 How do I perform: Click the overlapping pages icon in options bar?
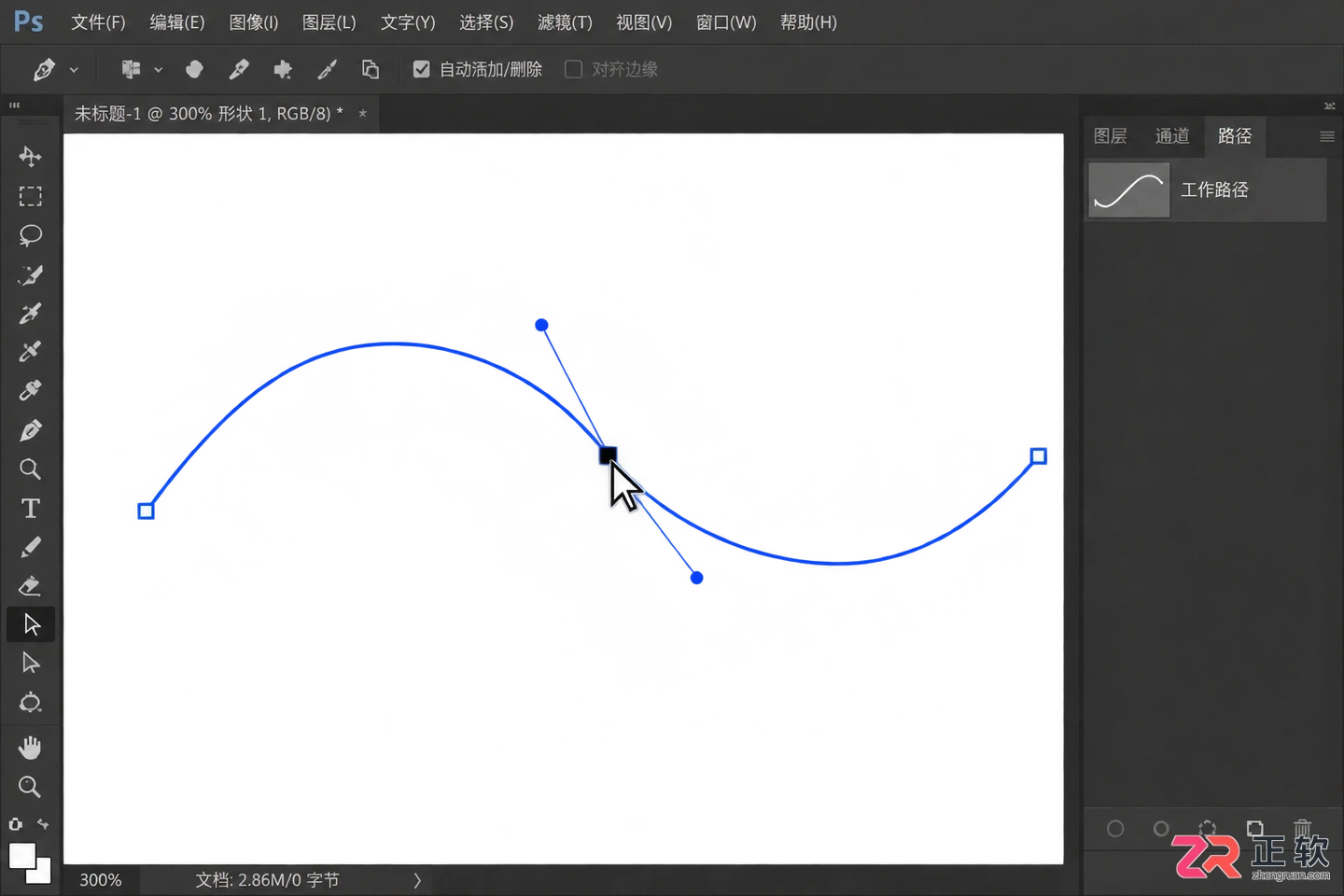click(x=371, y=69)
